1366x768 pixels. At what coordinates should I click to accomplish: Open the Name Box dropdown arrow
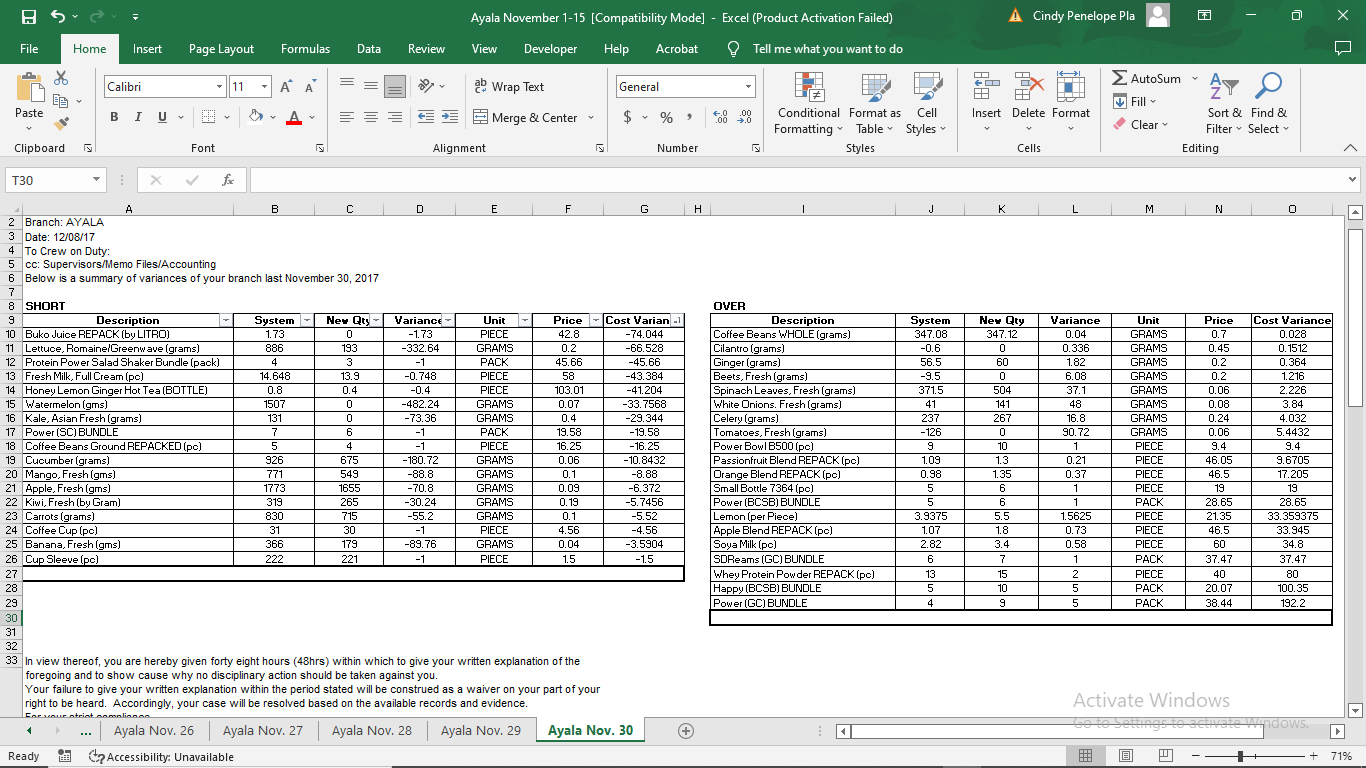(x=96, y=180)
